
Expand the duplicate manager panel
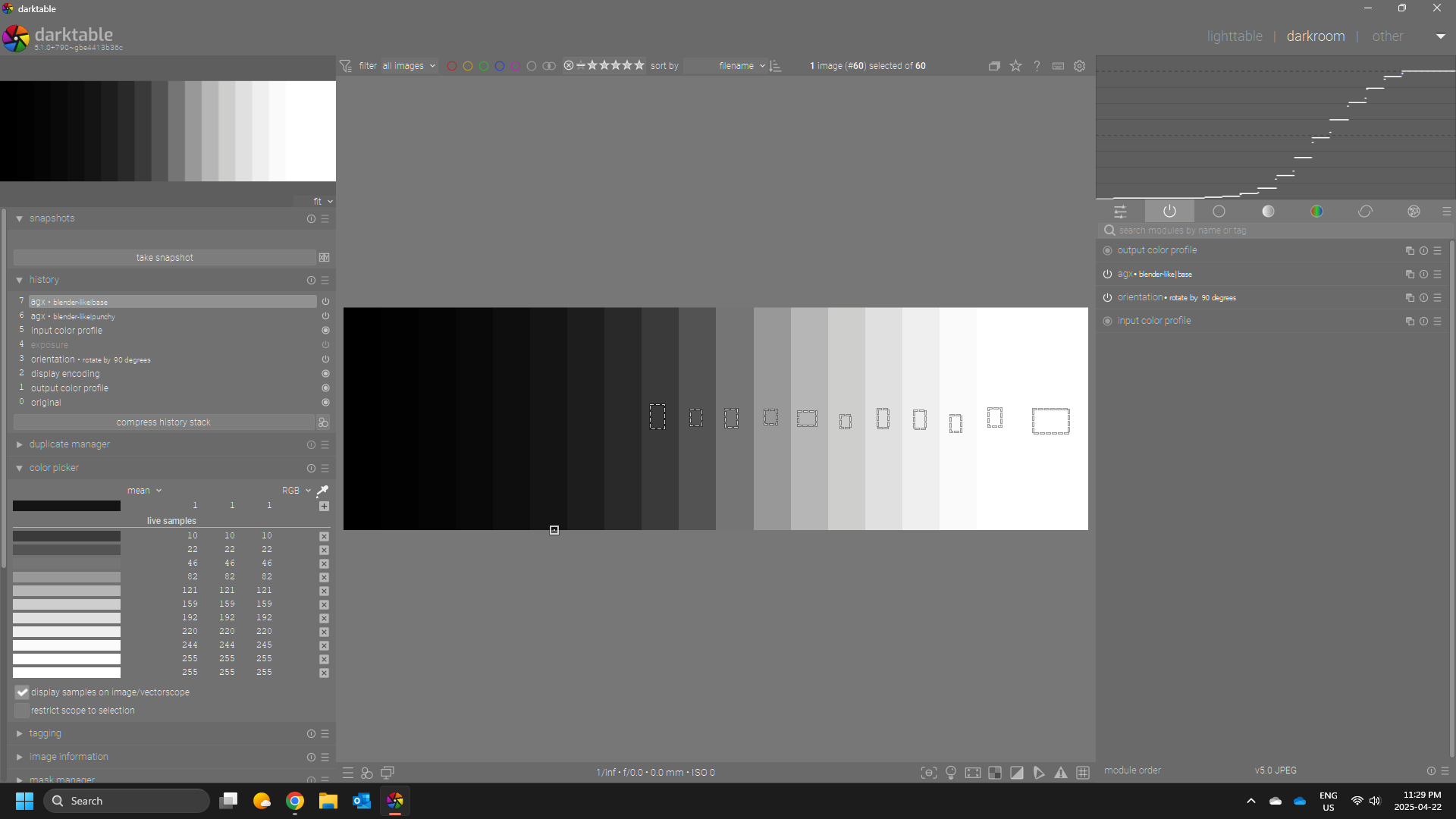(x=69, y=444)
